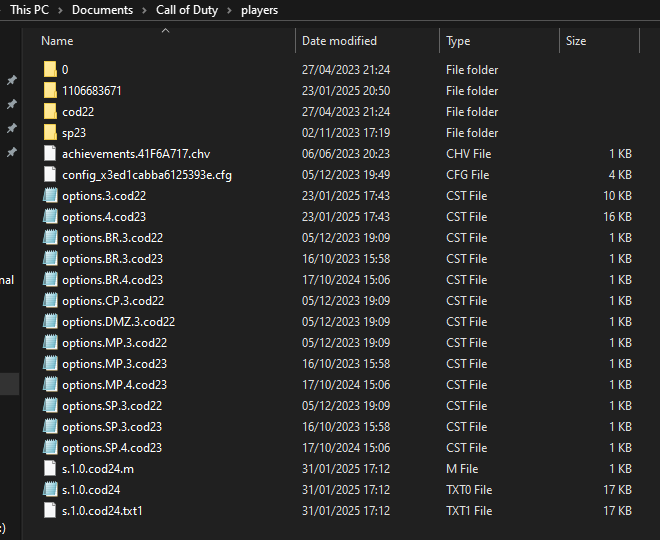Viewport: 660px width, 540px height.
Task: Select the options.SP.4.cod23 file icon
Action: (x=50, y=448)
